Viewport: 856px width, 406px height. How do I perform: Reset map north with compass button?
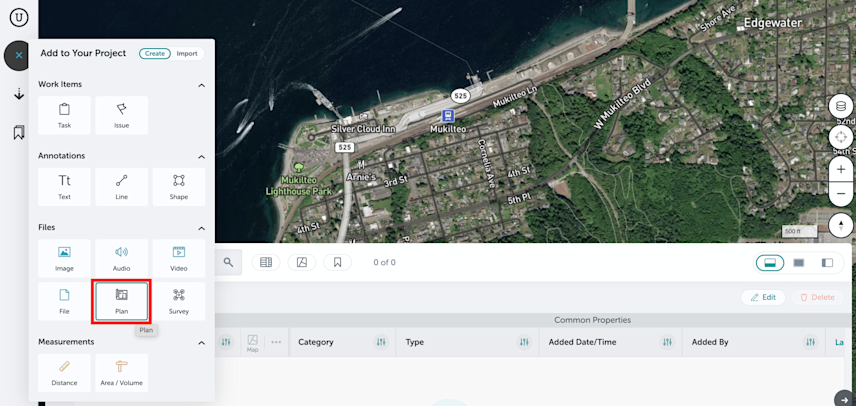(x=841, y=225)
